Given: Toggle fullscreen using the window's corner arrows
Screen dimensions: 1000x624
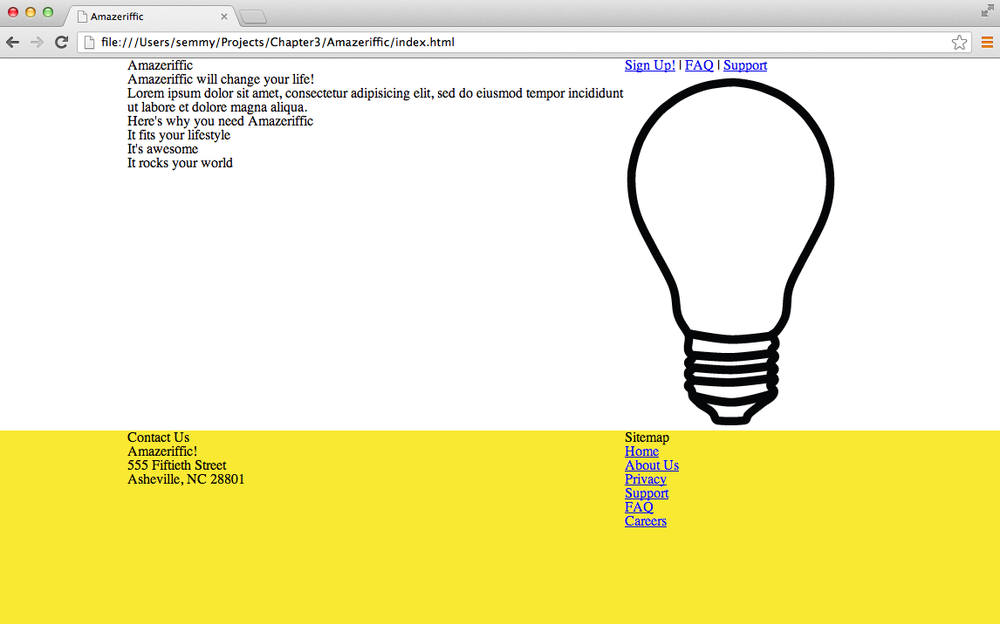Looking at the screenshot, I should click(987, 10).
